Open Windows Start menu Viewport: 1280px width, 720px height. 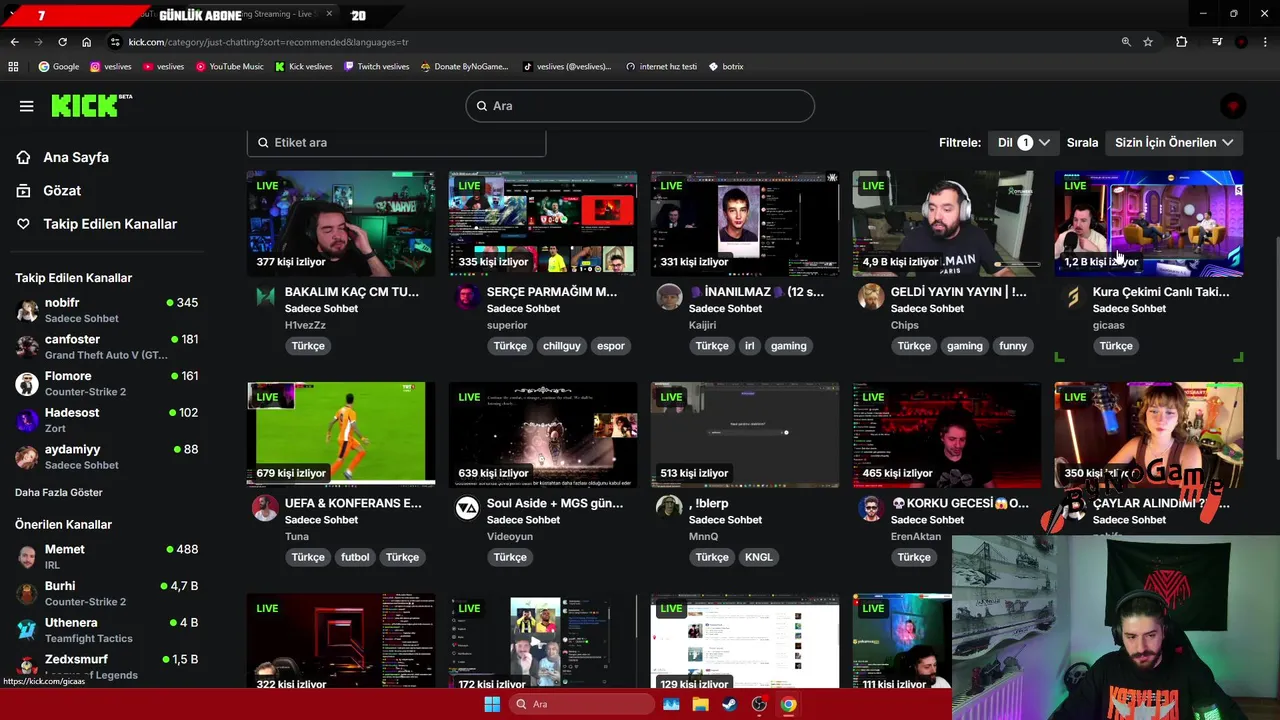(x=492, y=704)
